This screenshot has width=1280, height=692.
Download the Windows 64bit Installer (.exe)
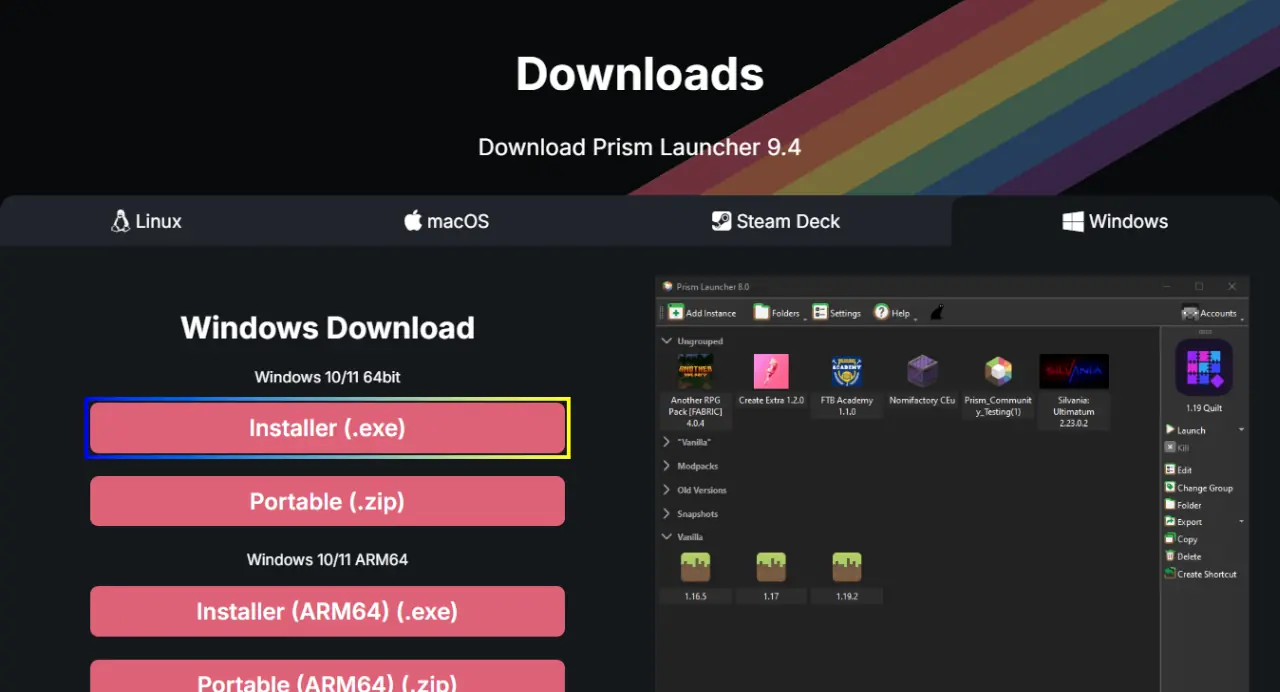(x=327, y=428)
